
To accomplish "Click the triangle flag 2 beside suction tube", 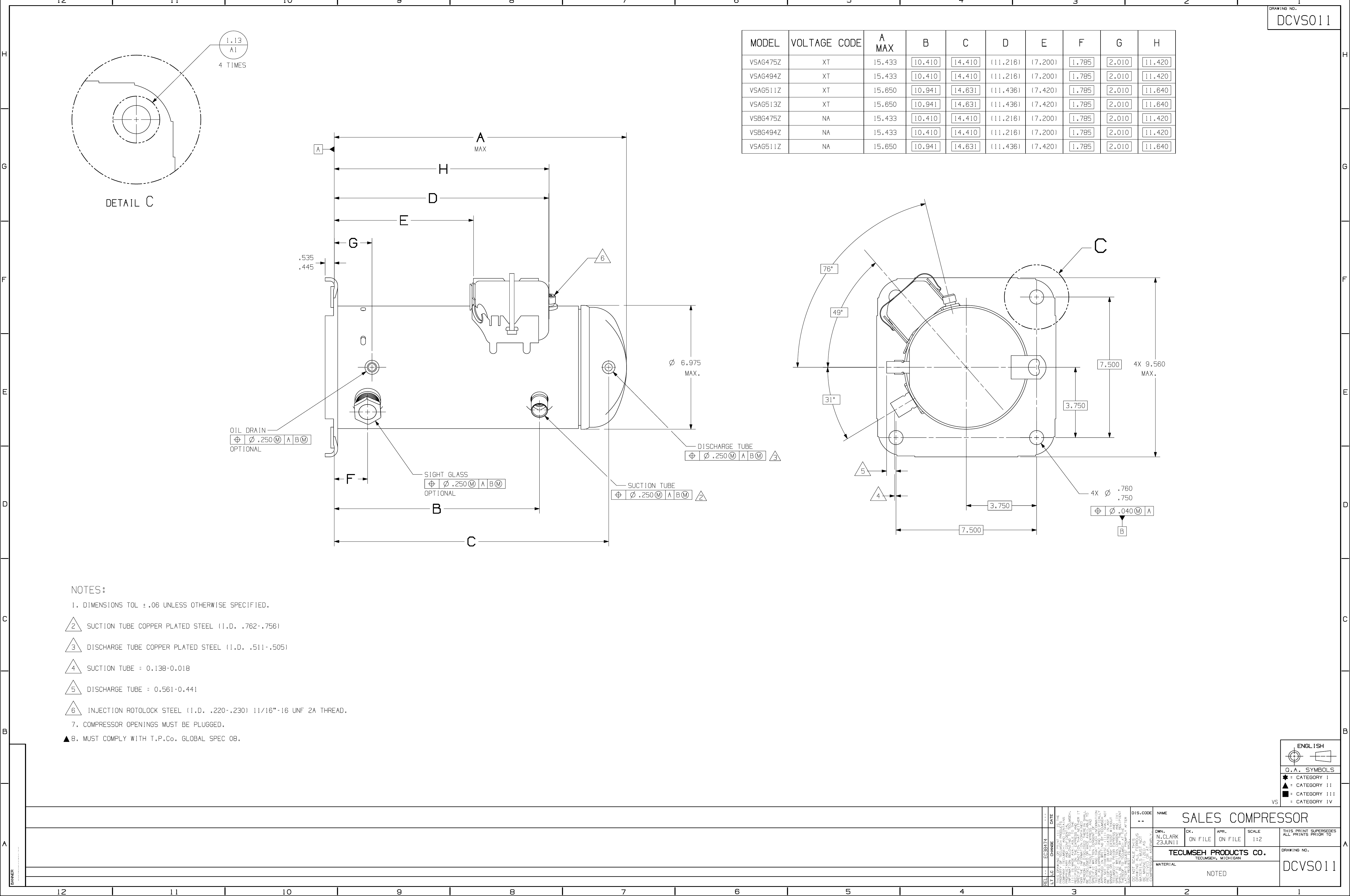I will 701,497.
